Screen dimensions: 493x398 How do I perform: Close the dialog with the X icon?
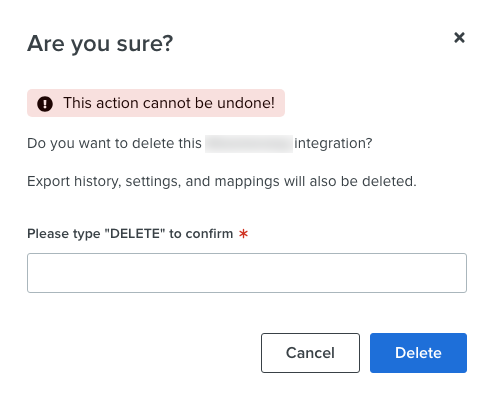pyautogui.click(x=459, y=38)
